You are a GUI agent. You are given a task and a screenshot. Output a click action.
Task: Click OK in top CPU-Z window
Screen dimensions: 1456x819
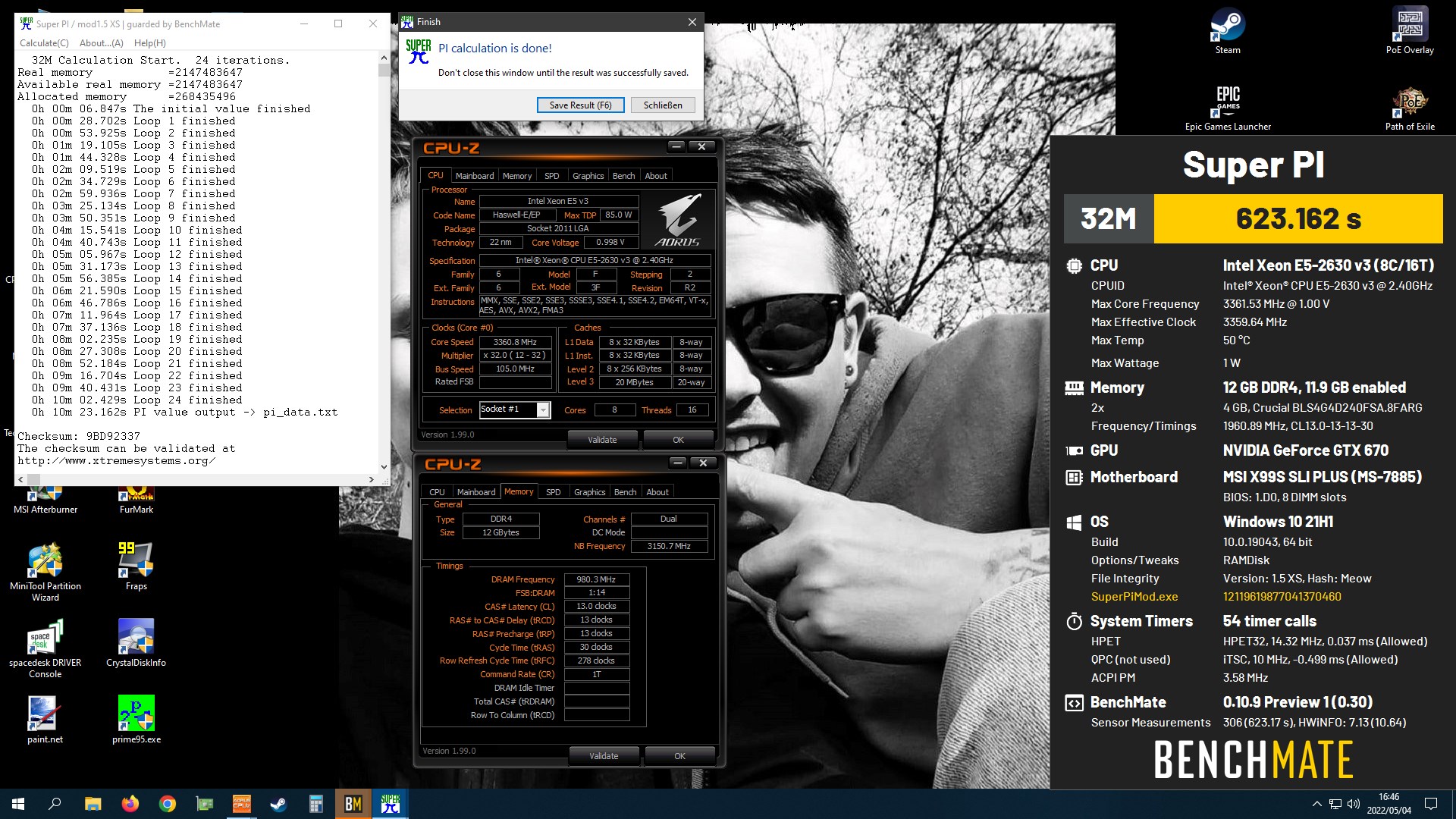tap(678, 440)
